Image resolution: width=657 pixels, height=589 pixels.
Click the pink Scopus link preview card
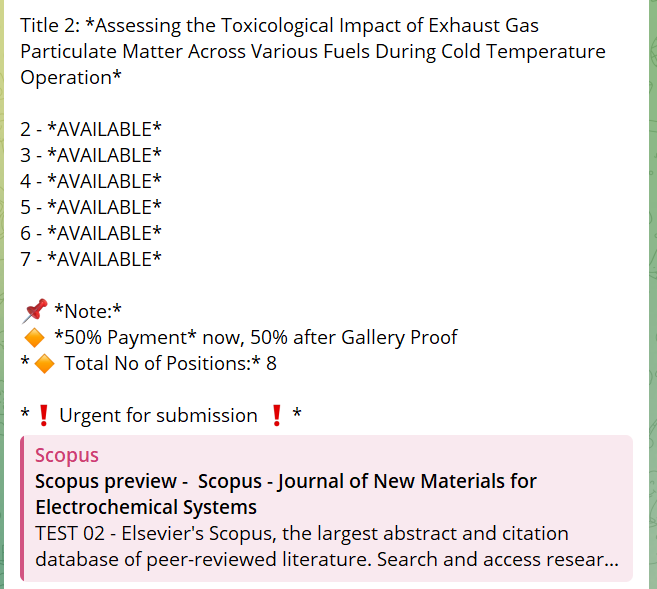tap(326, 508)
